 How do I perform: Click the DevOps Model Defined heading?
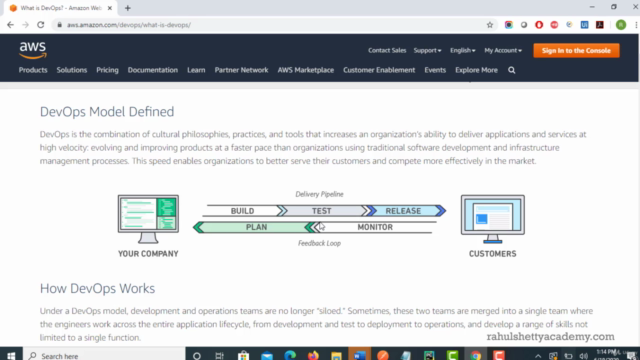click(x=107, y=112)
